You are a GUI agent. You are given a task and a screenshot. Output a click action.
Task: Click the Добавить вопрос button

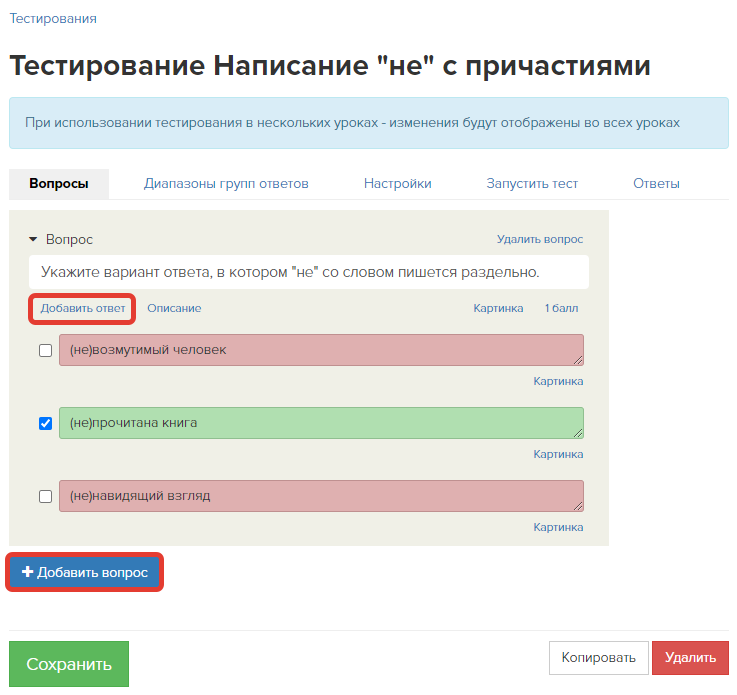click(85, 572)
